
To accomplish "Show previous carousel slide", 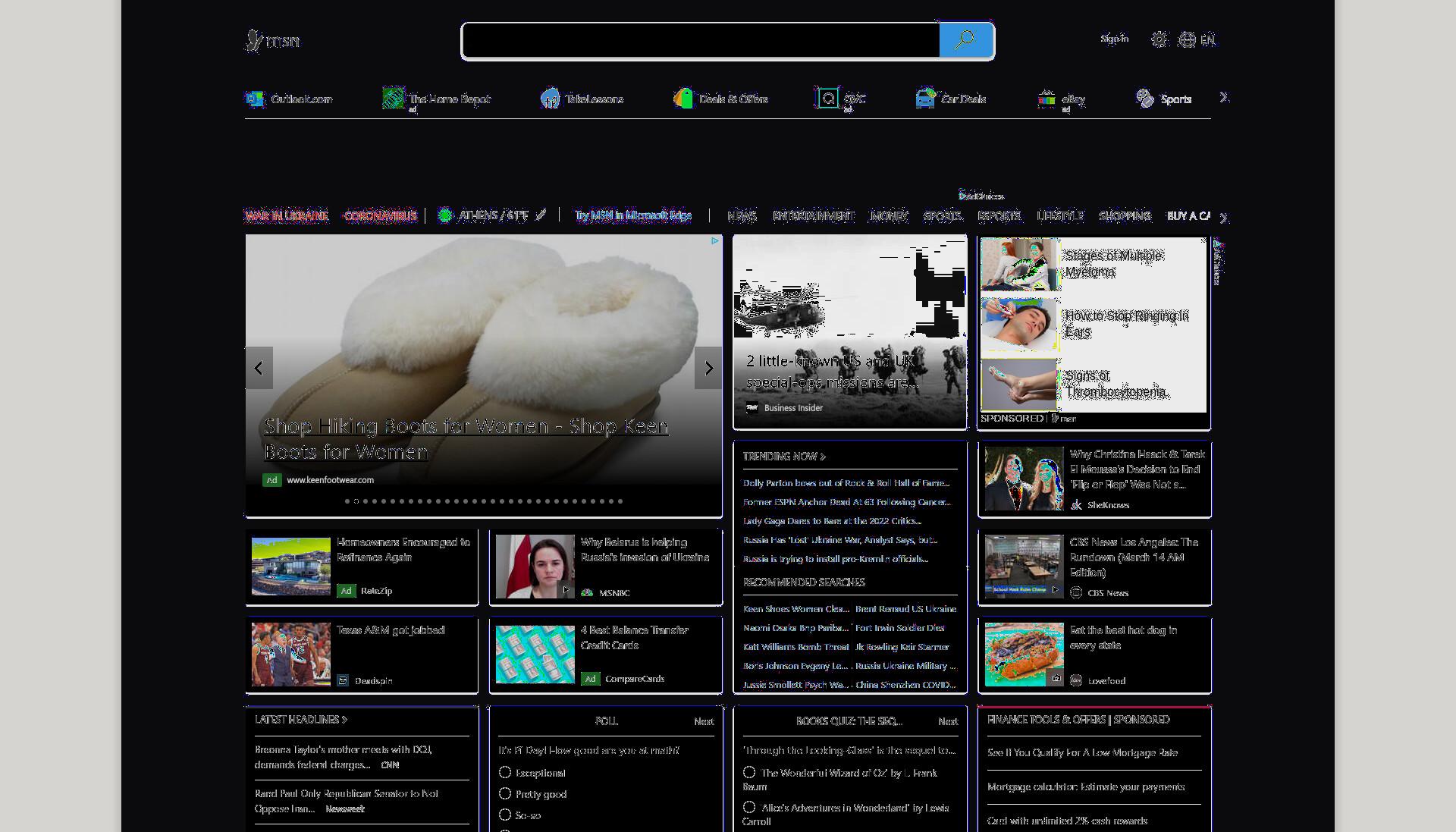I will pyautogui.click(x=259, y=368).
